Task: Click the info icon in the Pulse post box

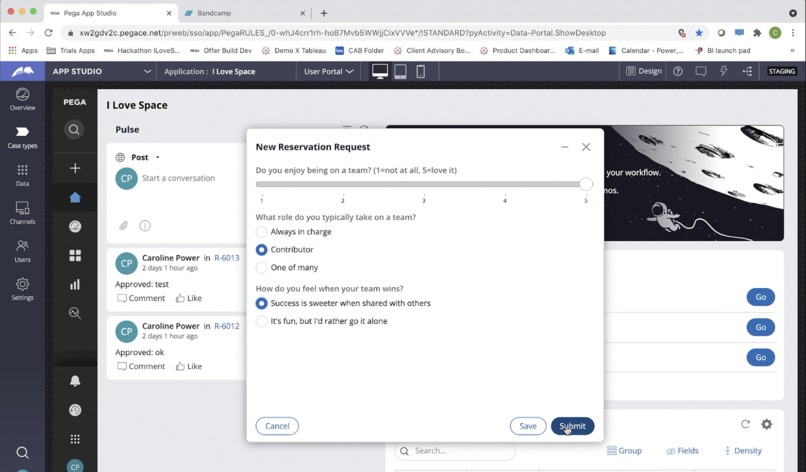Action: (145, 226)
